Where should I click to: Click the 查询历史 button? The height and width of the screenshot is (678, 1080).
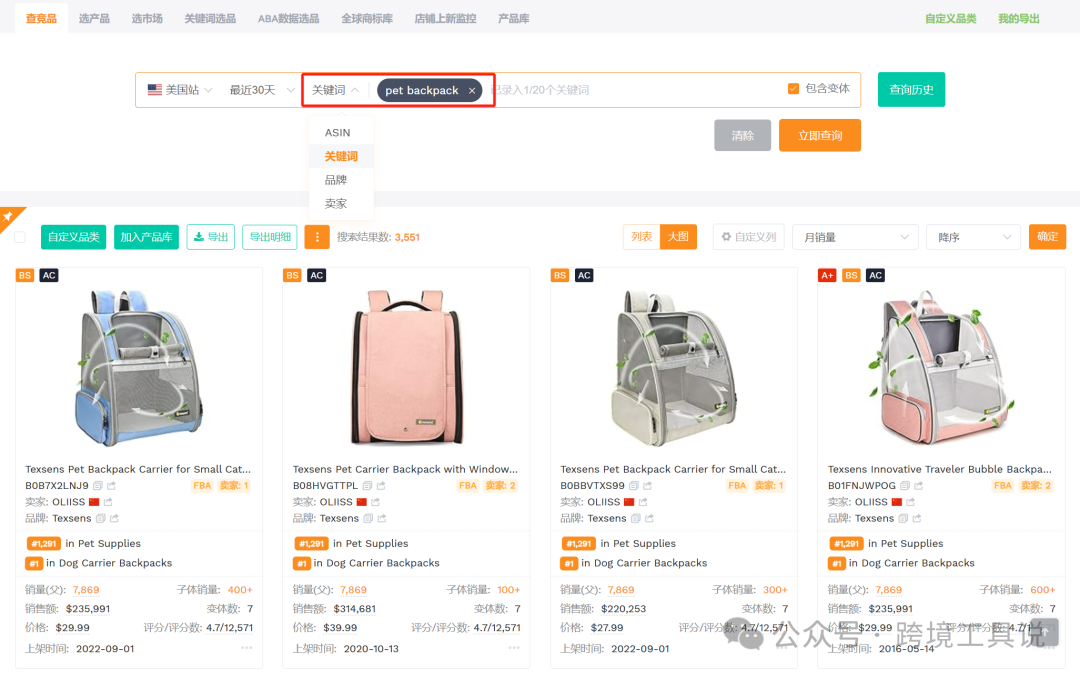pos(911,90)
